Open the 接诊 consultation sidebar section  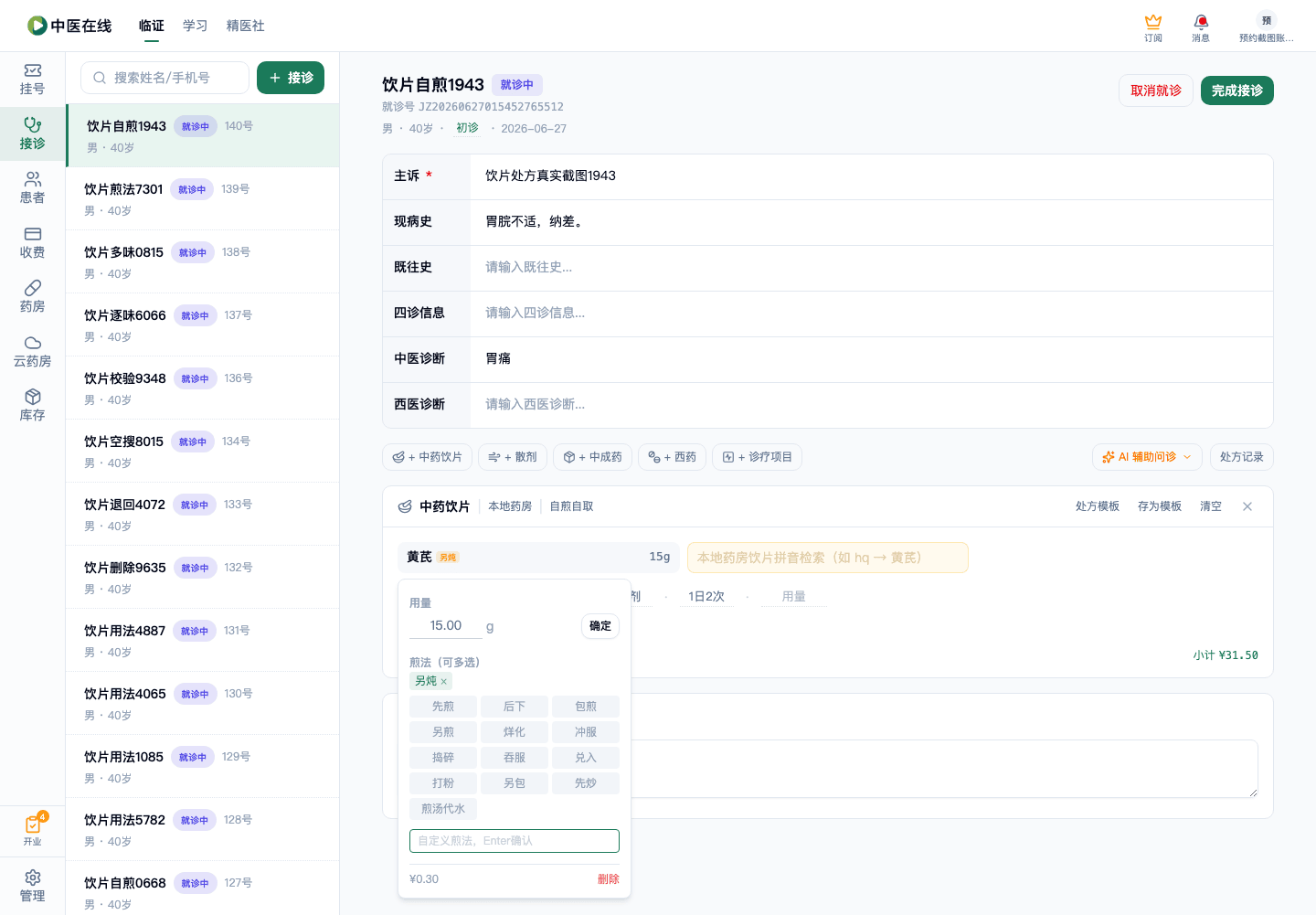point(32,133)
